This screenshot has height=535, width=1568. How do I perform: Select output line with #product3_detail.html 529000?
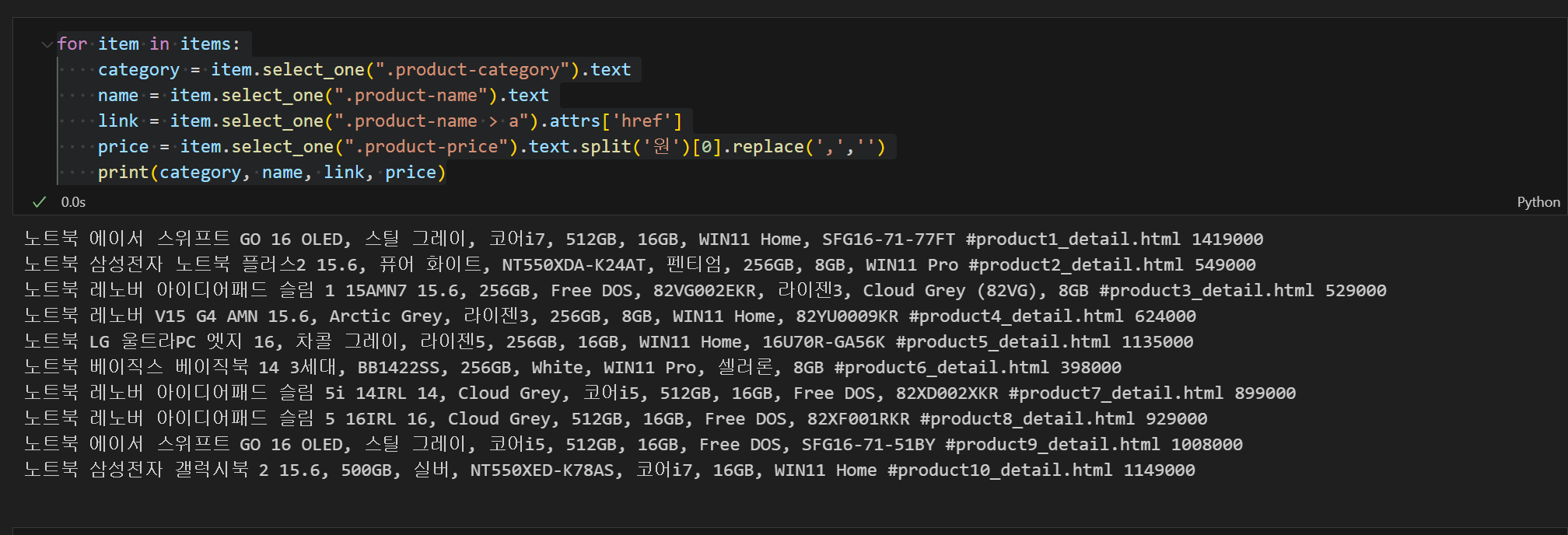point(705,291)
